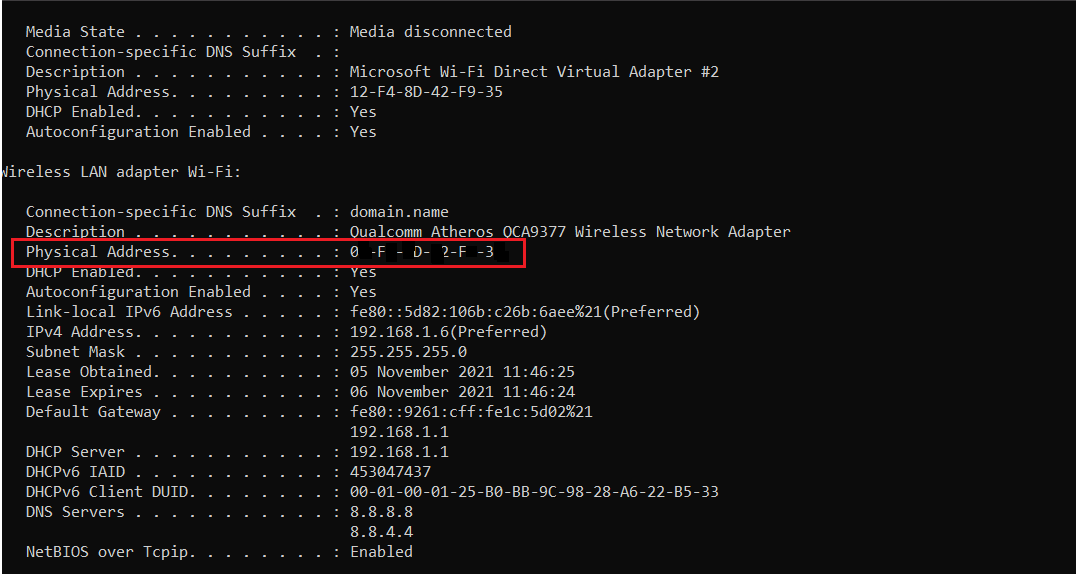Click the highlighted Physical Address line

(268, 252)
